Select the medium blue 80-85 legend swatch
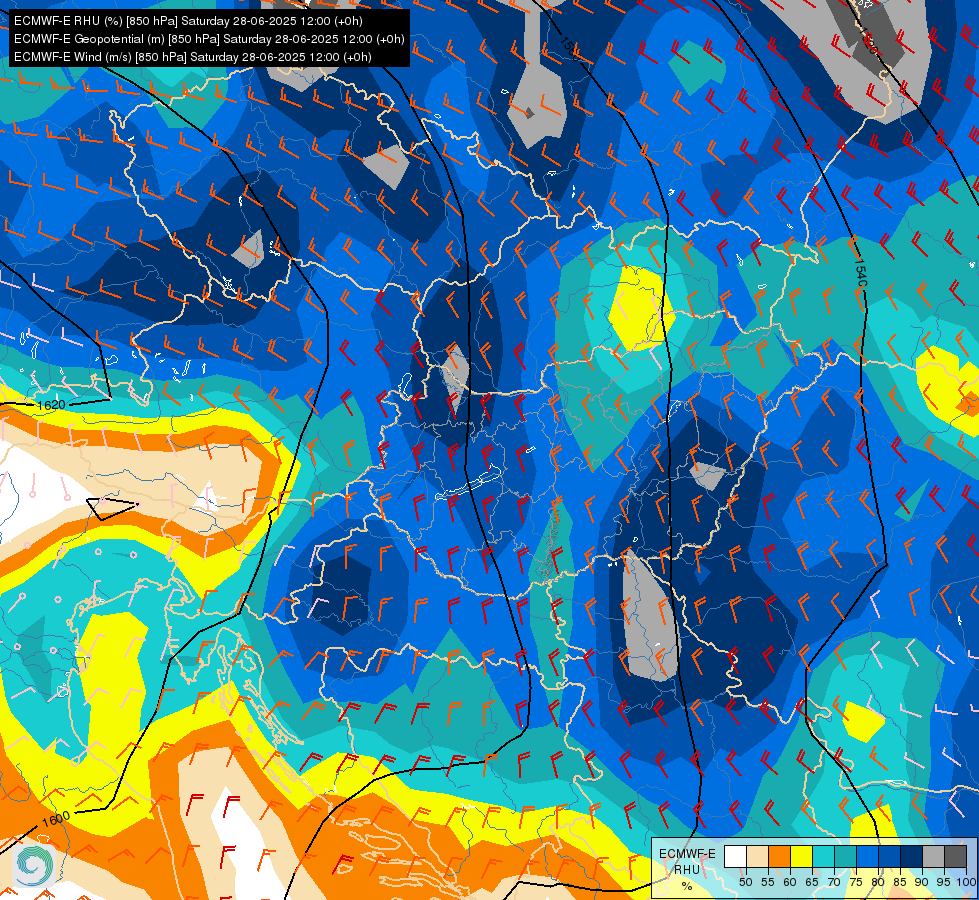Image resolution: width=979 pixels, height=900 pixels. click(x=889, y=856)
